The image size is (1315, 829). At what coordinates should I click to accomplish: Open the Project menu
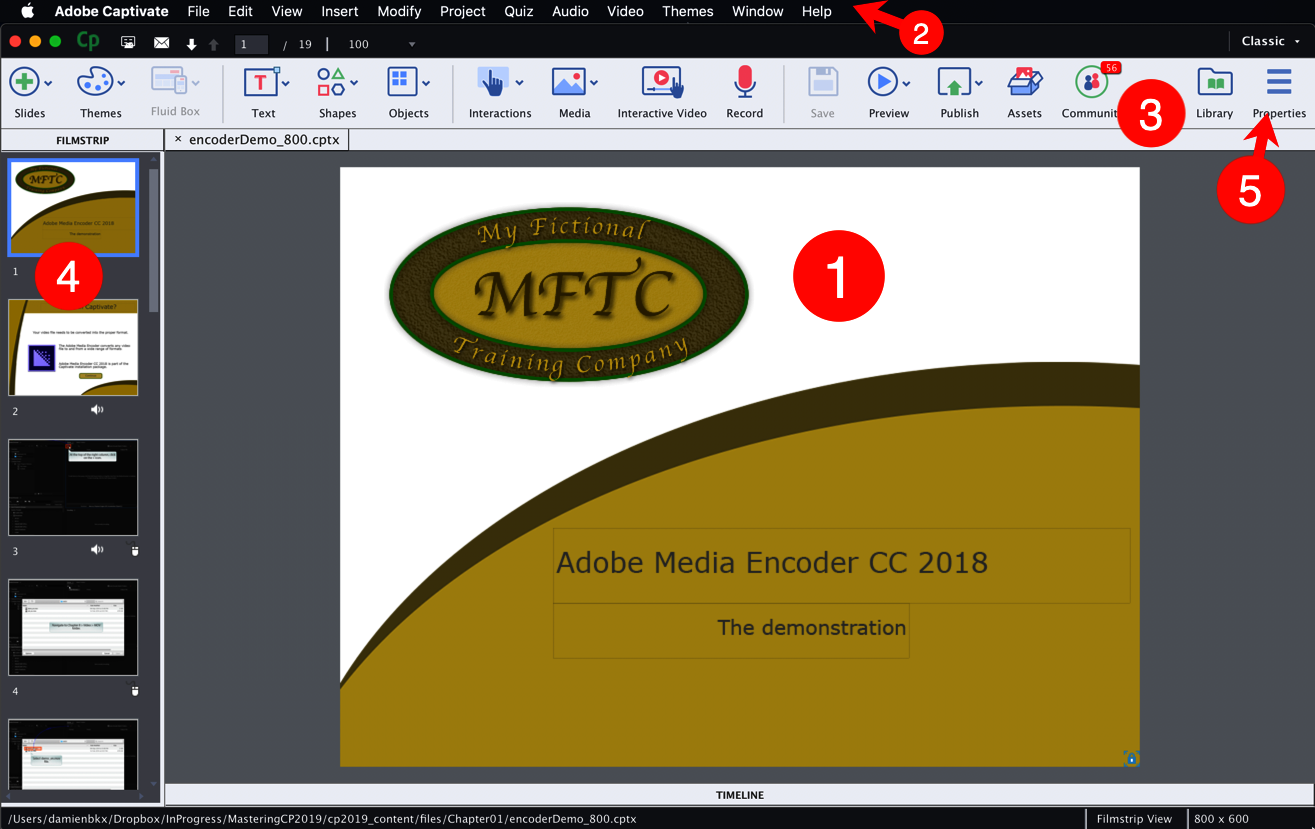tap(463, 11)
